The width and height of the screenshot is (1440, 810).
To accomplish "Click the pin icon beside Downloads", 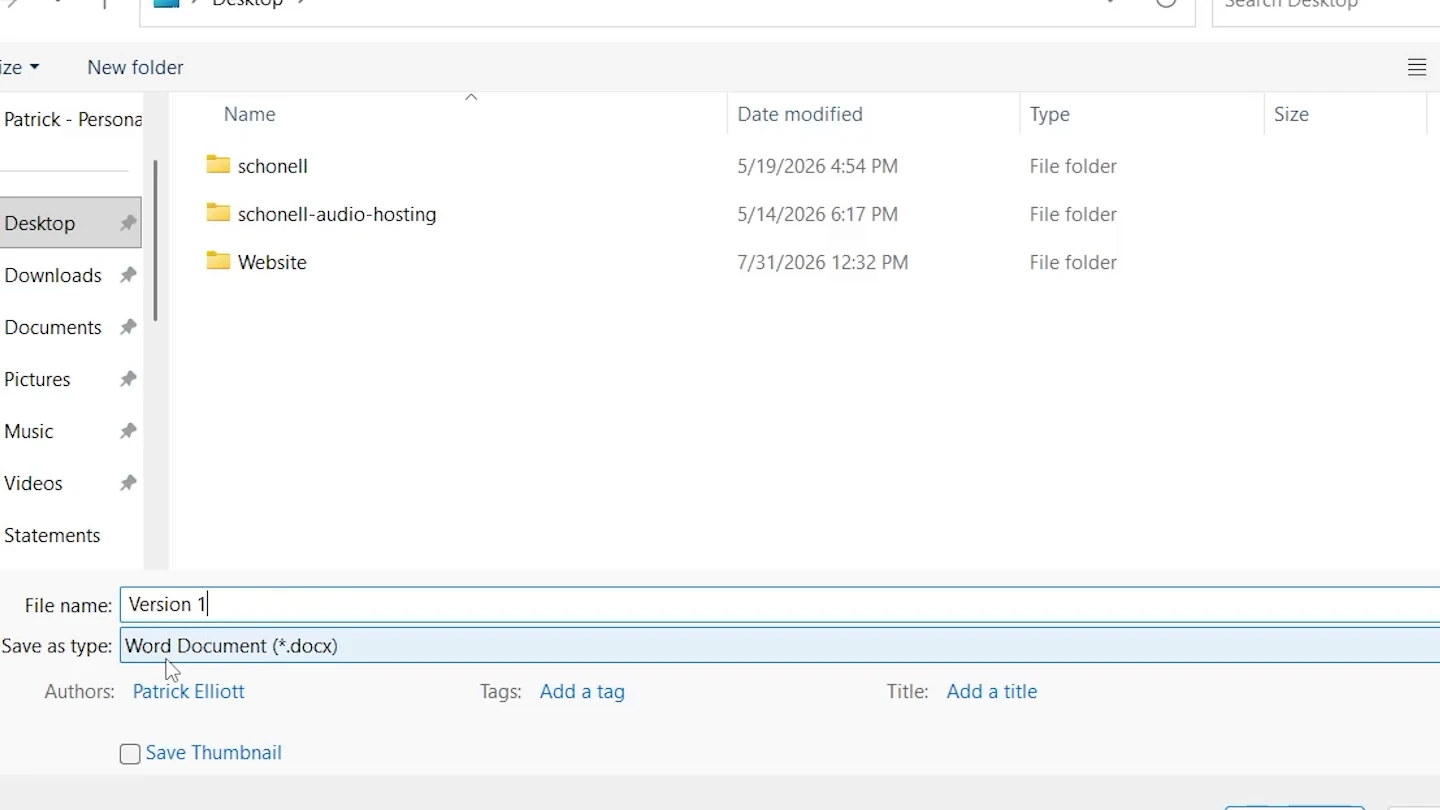I will tap(128, 275).
